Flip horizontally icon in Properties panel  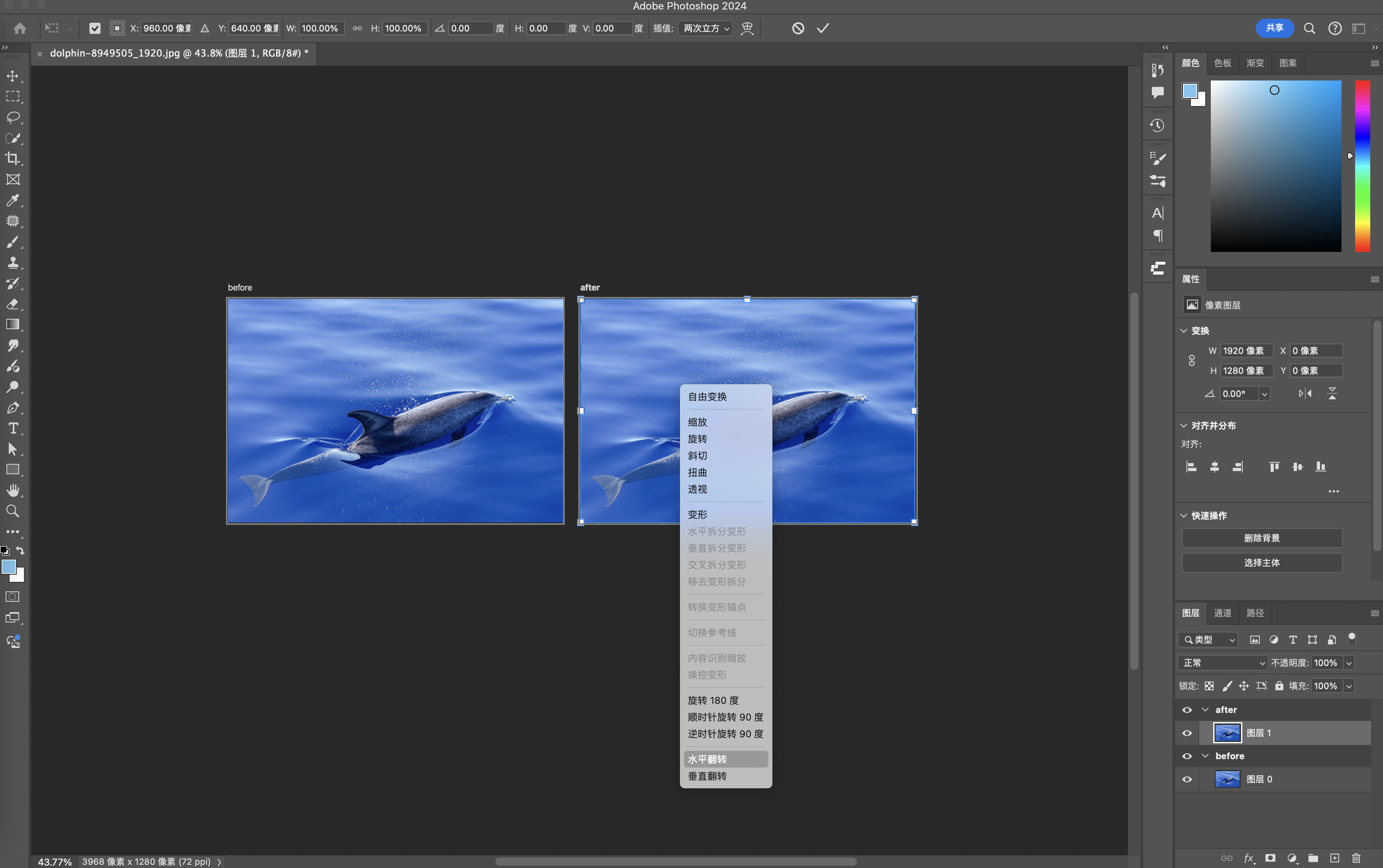(x=1305, y=393)
